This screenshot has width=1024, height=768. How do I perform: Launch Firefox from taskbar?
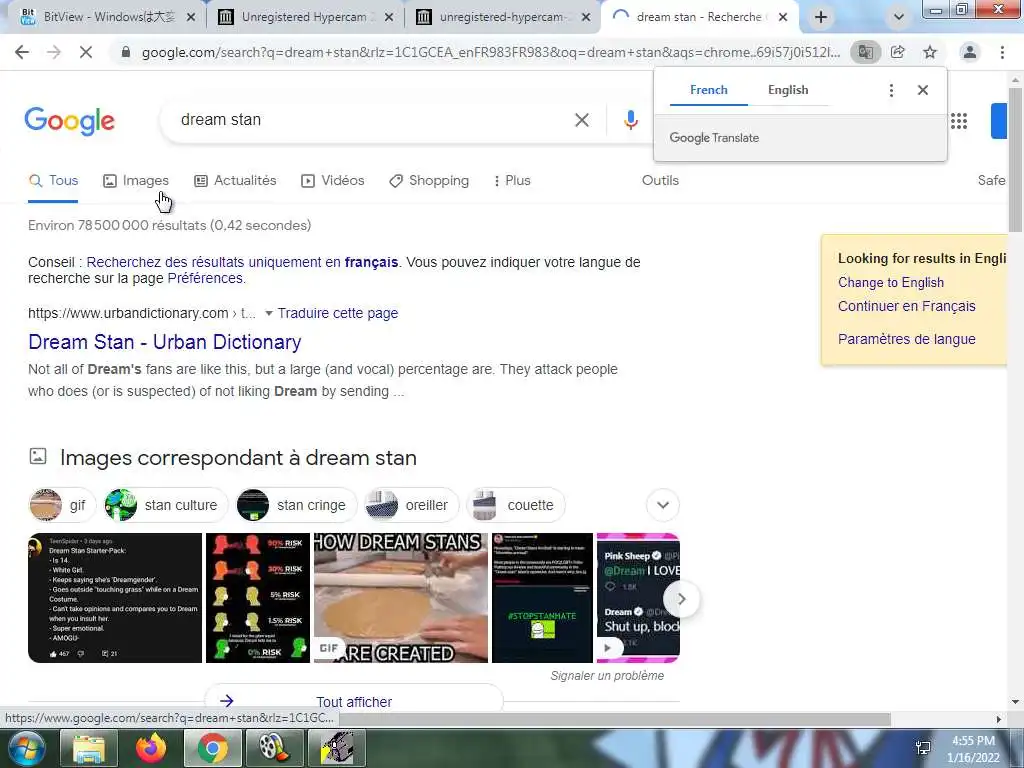coord(151,749)
